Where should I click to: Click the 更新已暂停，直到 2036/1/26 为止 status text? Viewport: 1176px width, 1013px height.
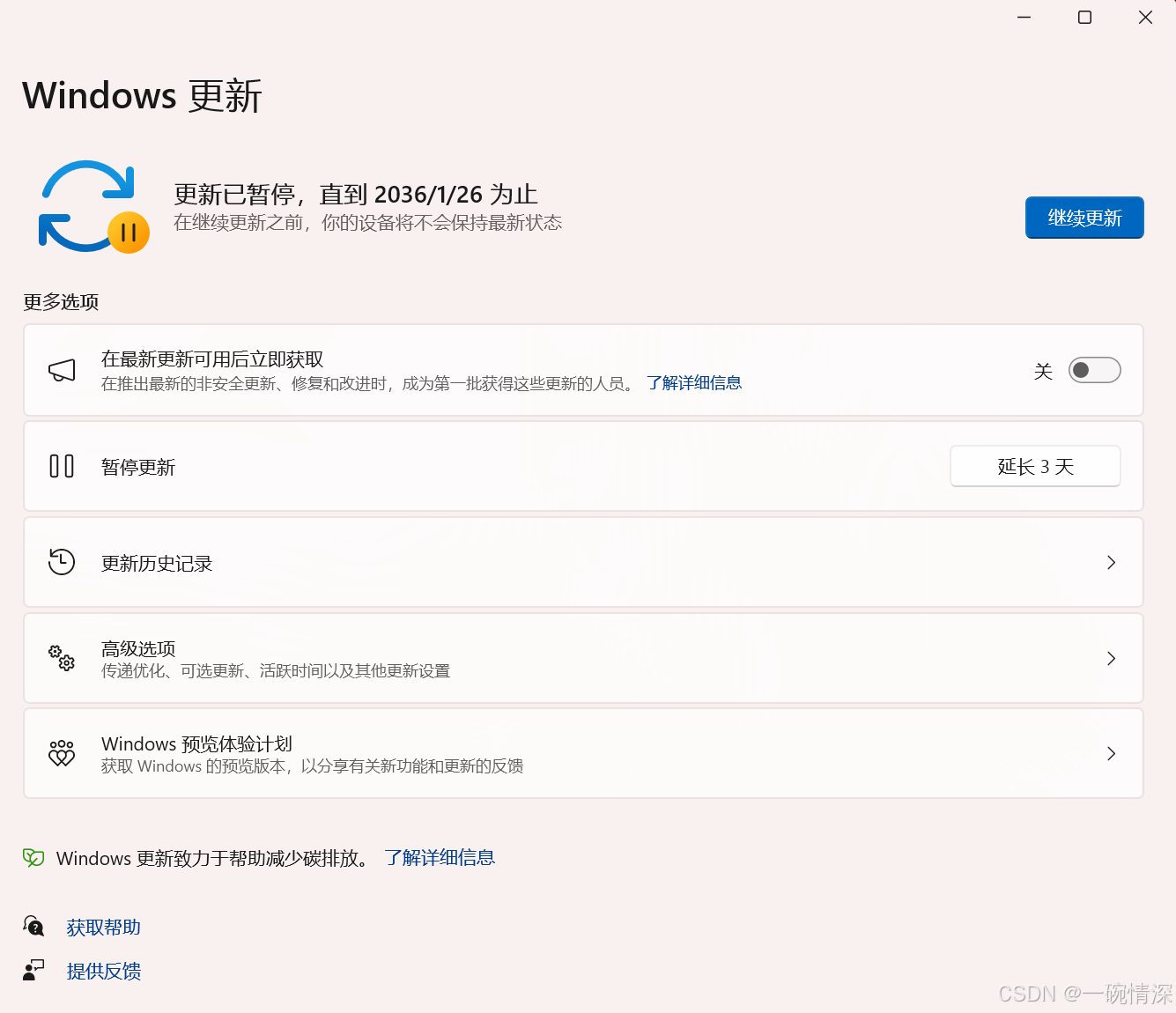coord(356,194)
